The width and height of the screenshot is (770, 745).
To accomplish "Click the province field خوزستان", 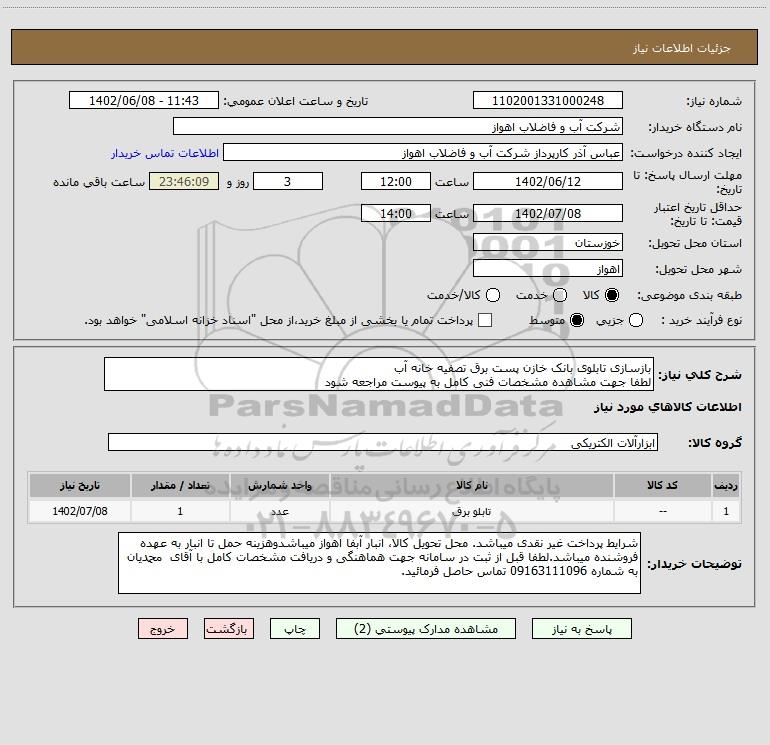I will (548, 242).
